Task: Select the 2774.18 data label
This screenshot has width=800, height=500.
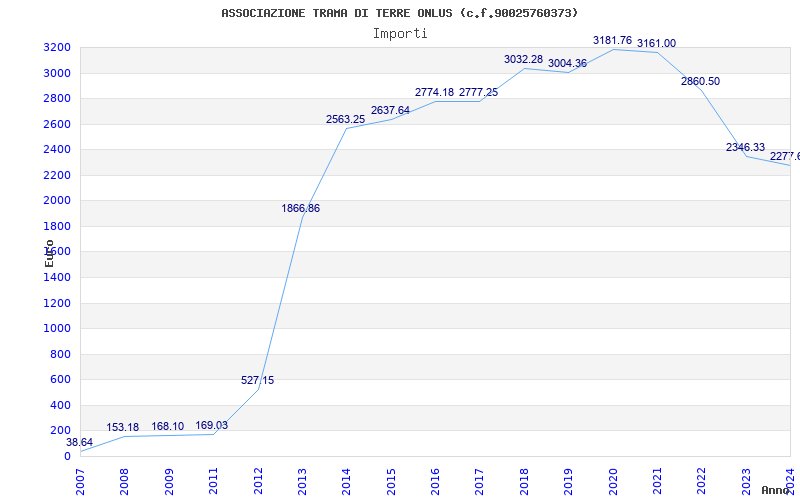Action: pyautogui.click(x=434, y=92)
